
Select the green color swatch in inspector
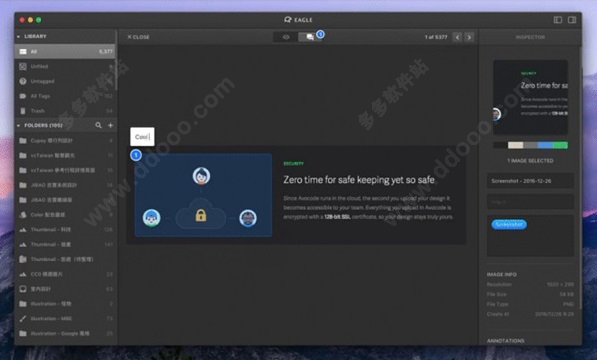coord(560,145)
